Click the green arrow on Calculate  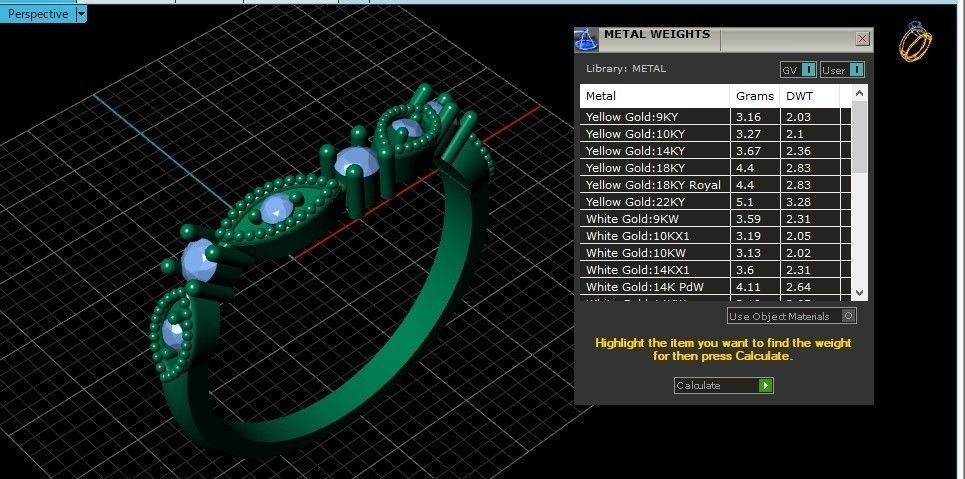point(766,386)
